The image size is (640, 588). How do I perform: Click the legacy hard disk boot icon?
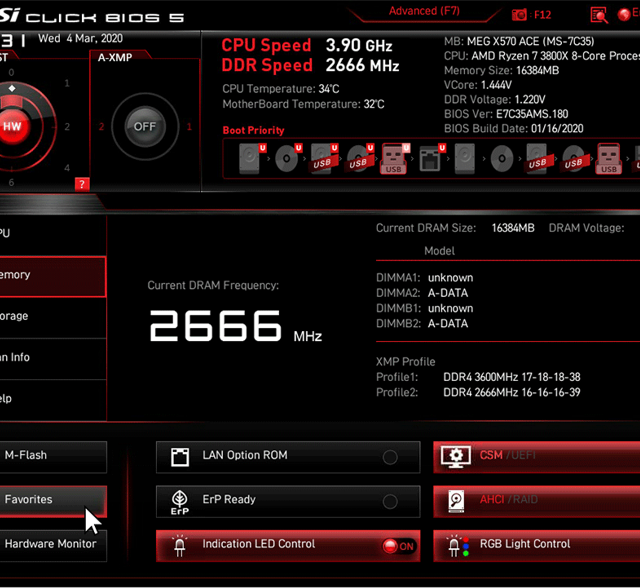[465, 159]
